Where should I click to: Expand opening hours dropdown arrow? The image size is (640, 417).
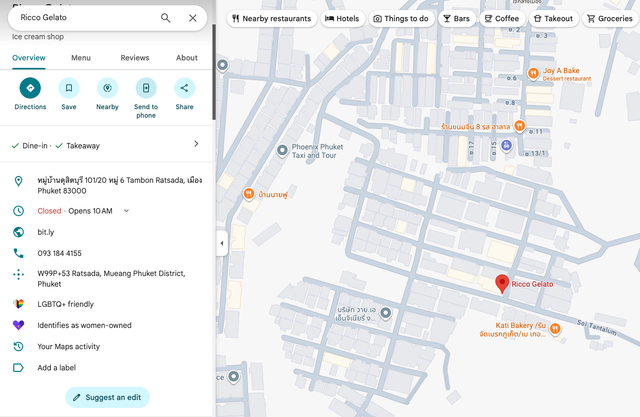(x=127, y=211)
